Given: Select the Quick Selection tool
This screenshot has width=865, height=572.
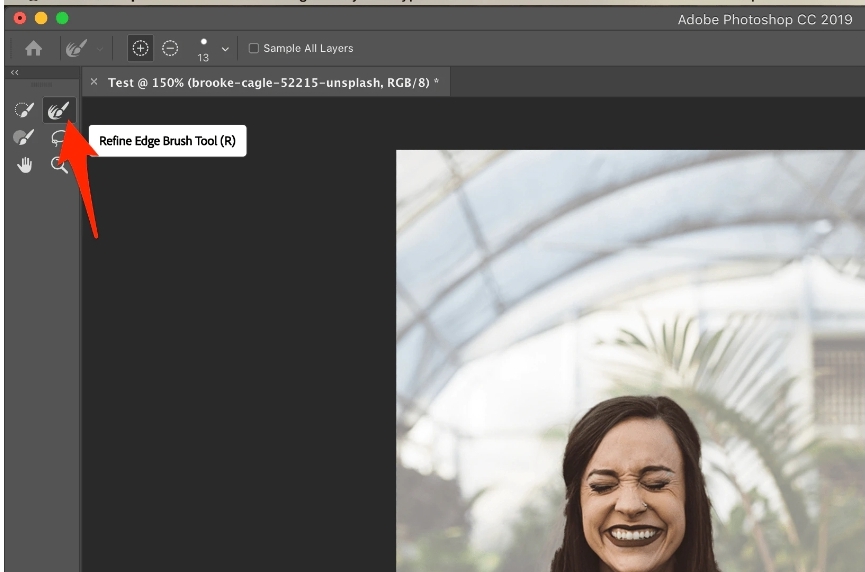Looking at the screenshot, I should pyautogui.click(x=24, y=110).
